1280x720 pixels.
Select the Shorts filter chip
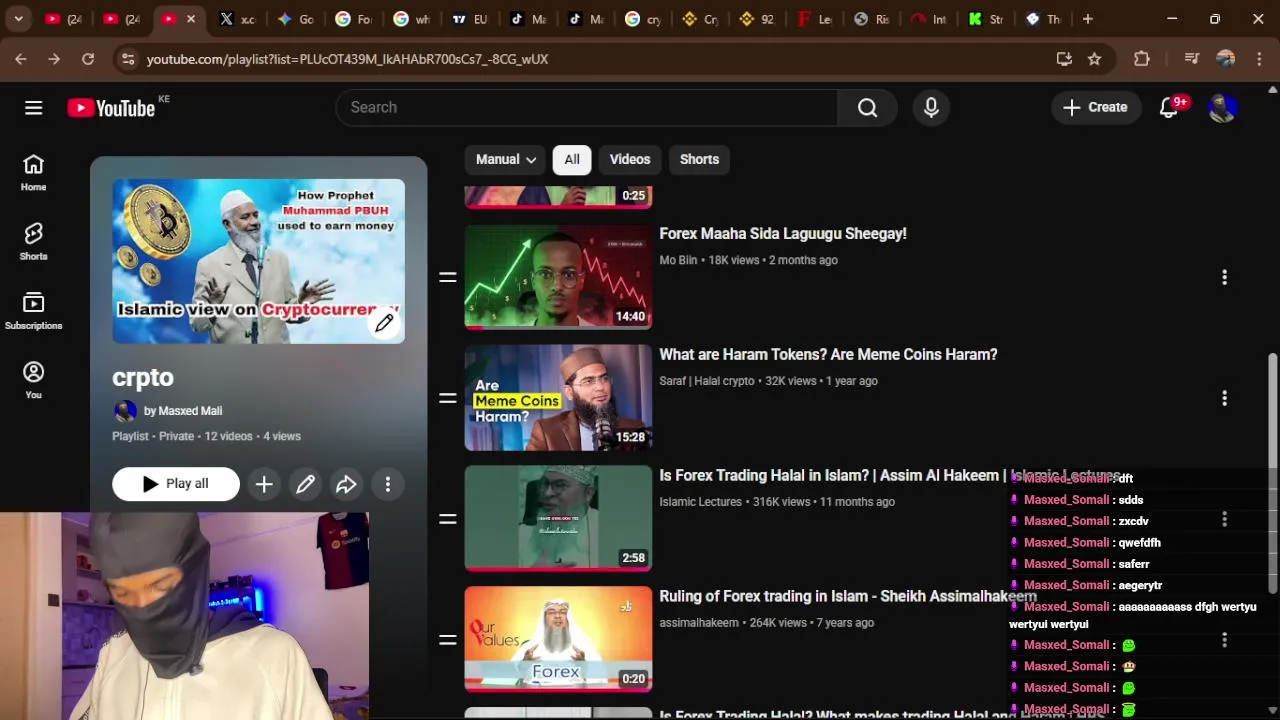[x=699, y=159]
